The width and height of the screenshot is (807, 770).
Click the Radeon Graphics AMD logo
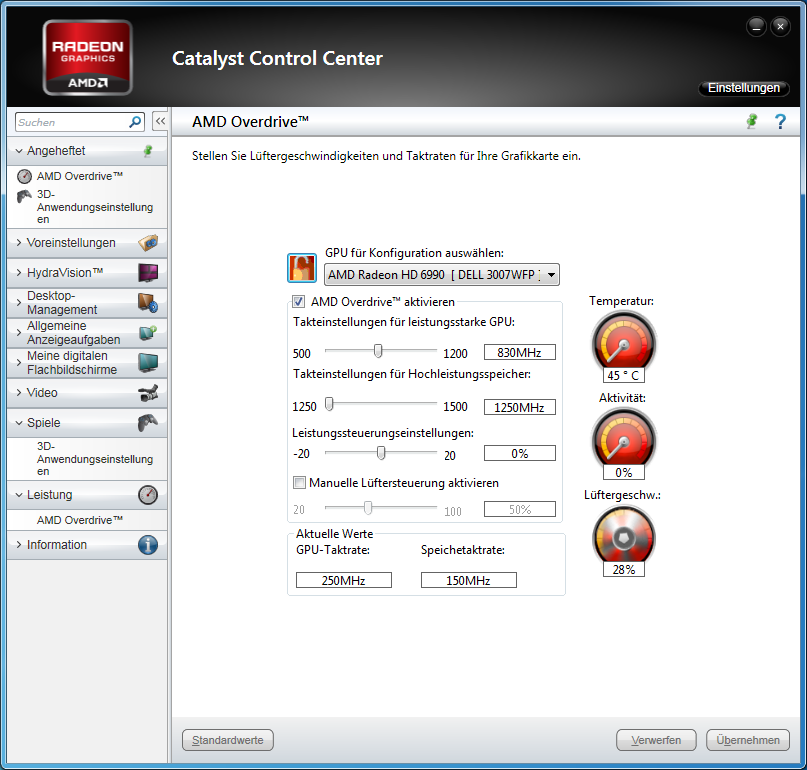tap(87, 57)
